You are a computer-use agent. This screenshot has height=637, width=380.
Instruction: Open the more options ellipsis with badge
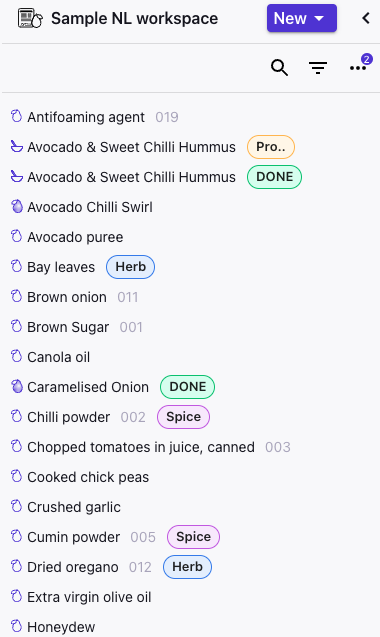pos(358,67)
